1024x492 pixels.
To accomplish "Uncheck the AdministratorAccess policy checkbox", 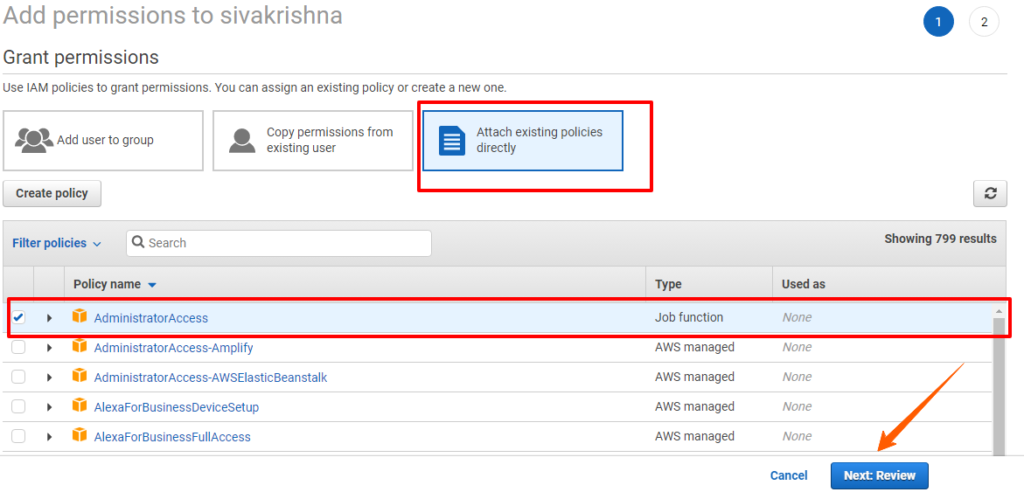I will tap(18, 318).
